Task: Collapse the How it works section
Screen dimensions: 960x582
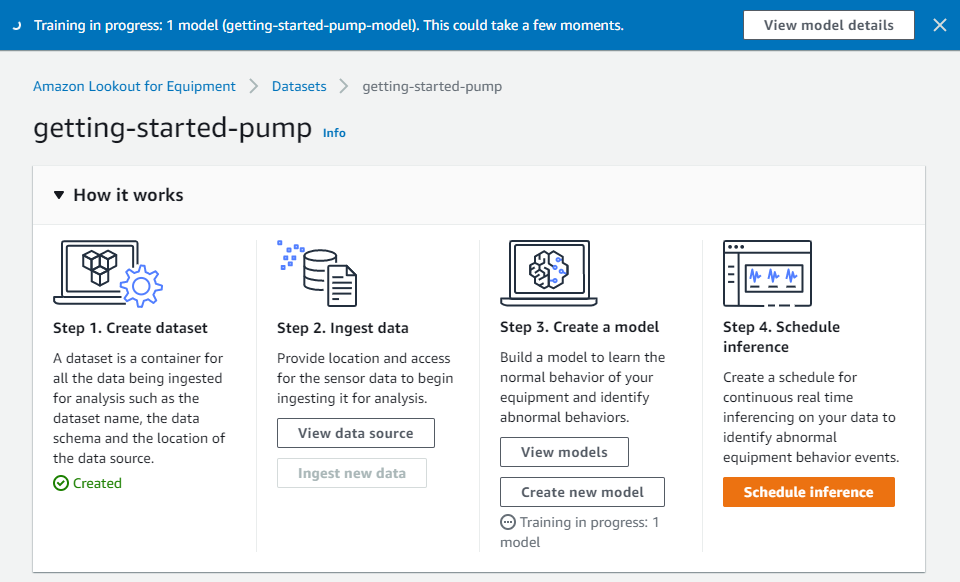Action: (59, 195)
